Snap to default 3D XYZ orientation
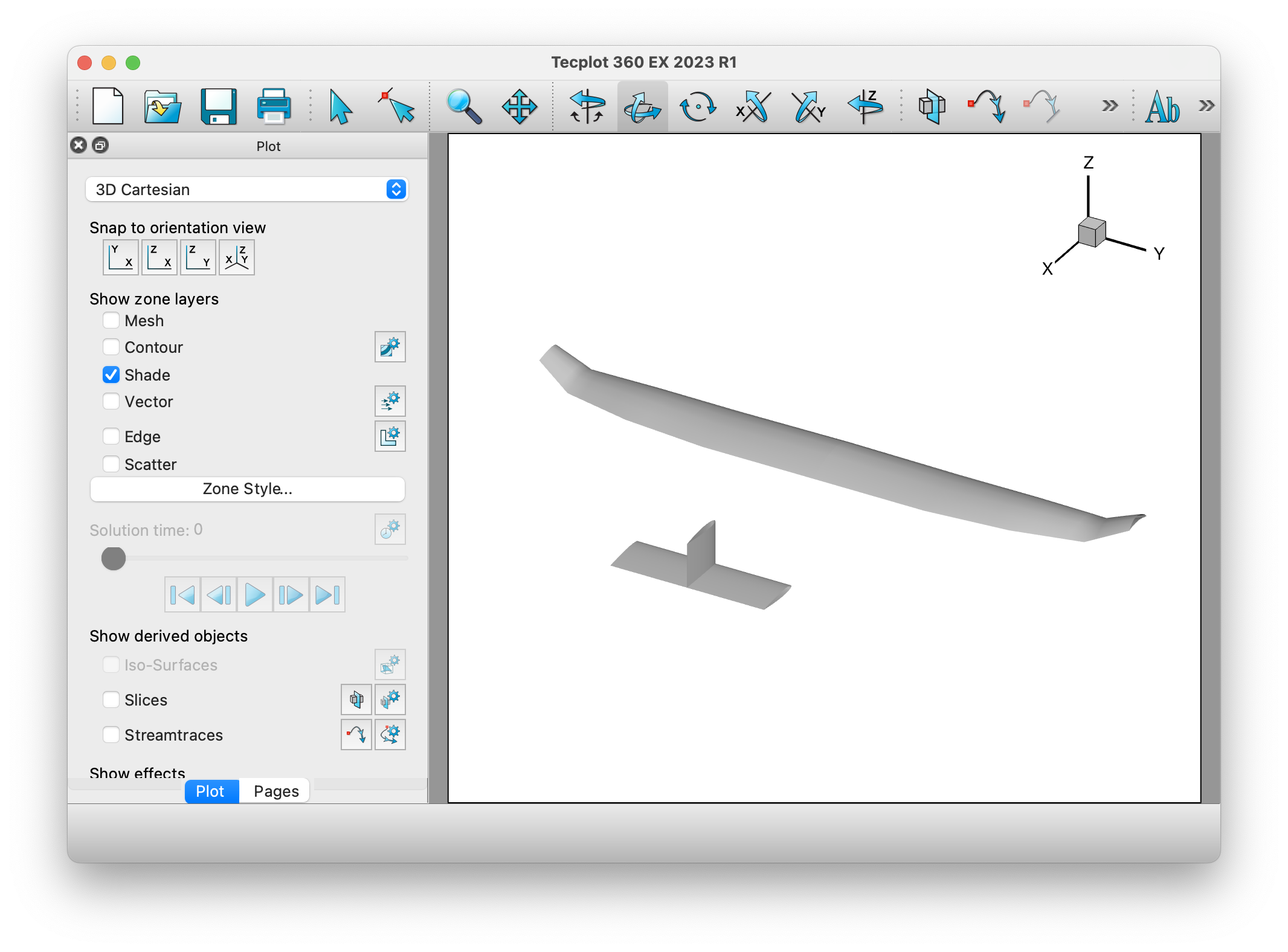Viewport: 1288px width, 952px height. pos(237,257)
